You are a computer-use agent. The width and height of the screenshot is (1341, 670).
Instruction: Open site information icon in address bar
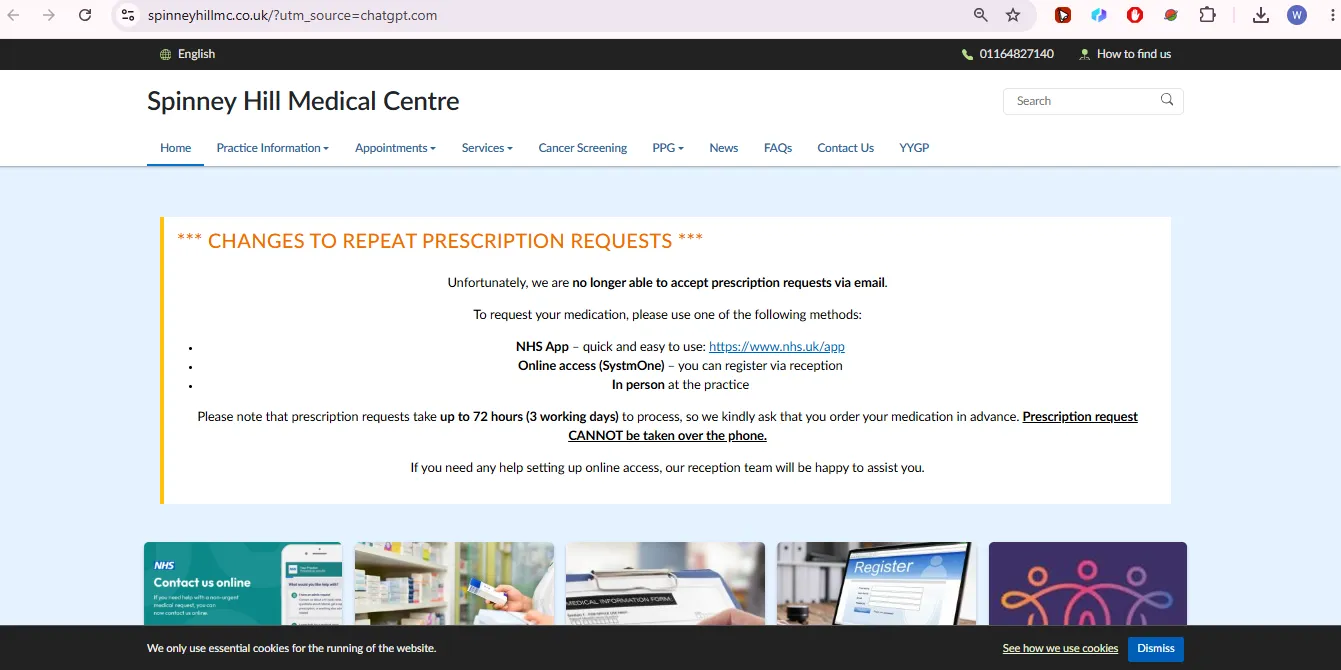tap(127, 15)
